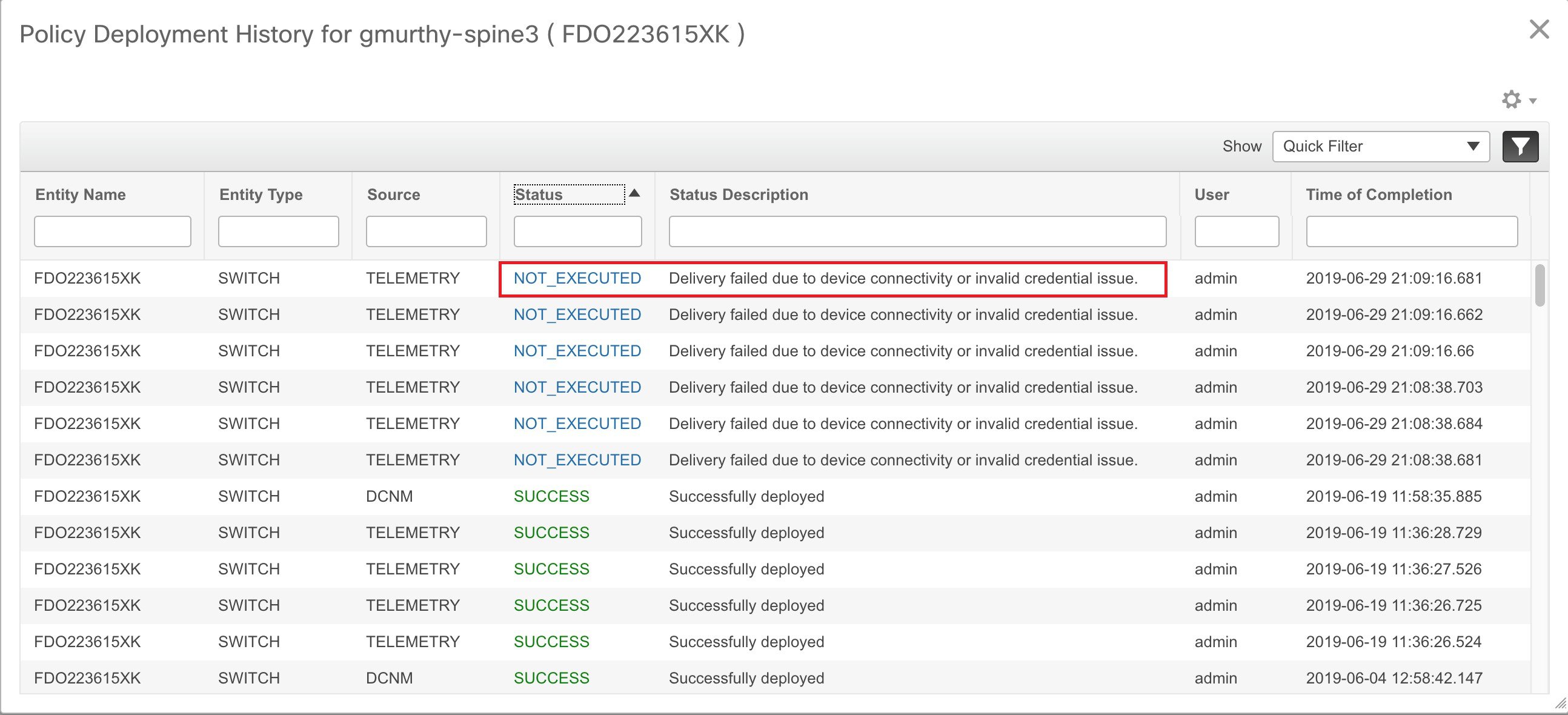
Task: Click the filter funnel icon button
Action: (1520, 147)
